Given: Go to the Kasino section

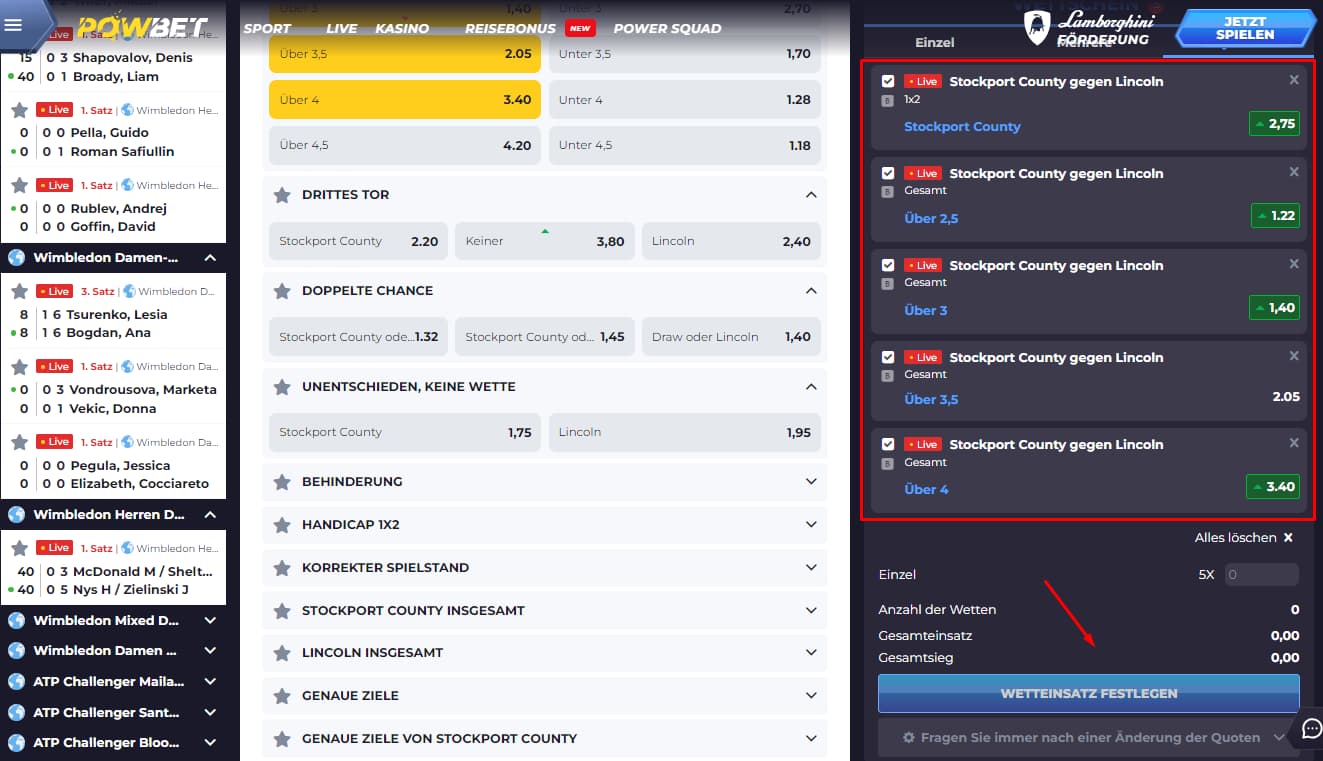Looking at the screenshot, I should click(x=402, y=29).
